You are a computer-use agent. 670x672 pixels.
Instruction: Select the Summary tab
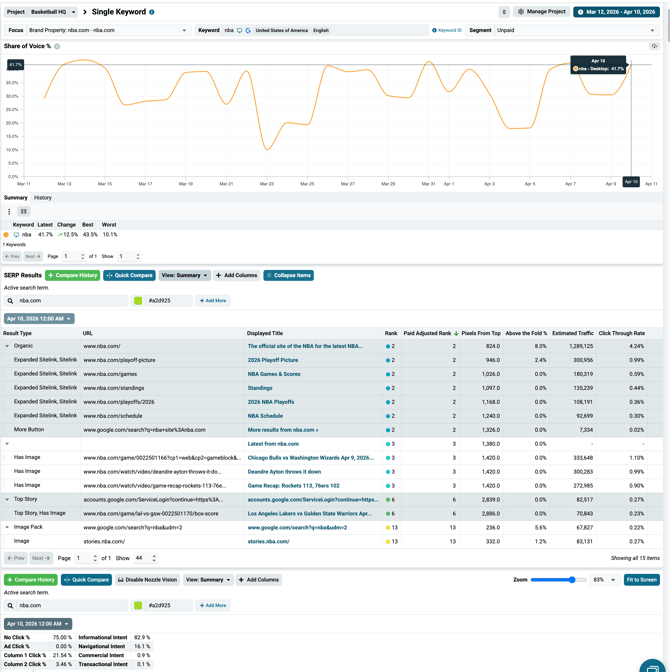pos(15,198)
